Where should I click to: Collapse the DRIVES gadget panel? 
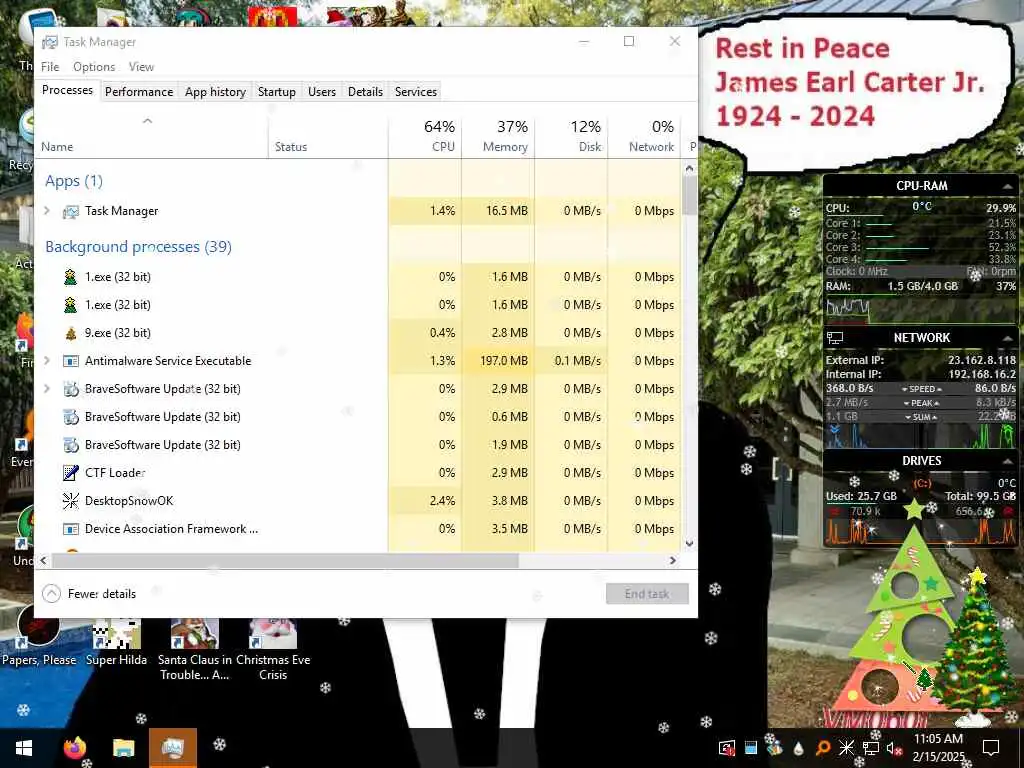[x=1007, y=461]
